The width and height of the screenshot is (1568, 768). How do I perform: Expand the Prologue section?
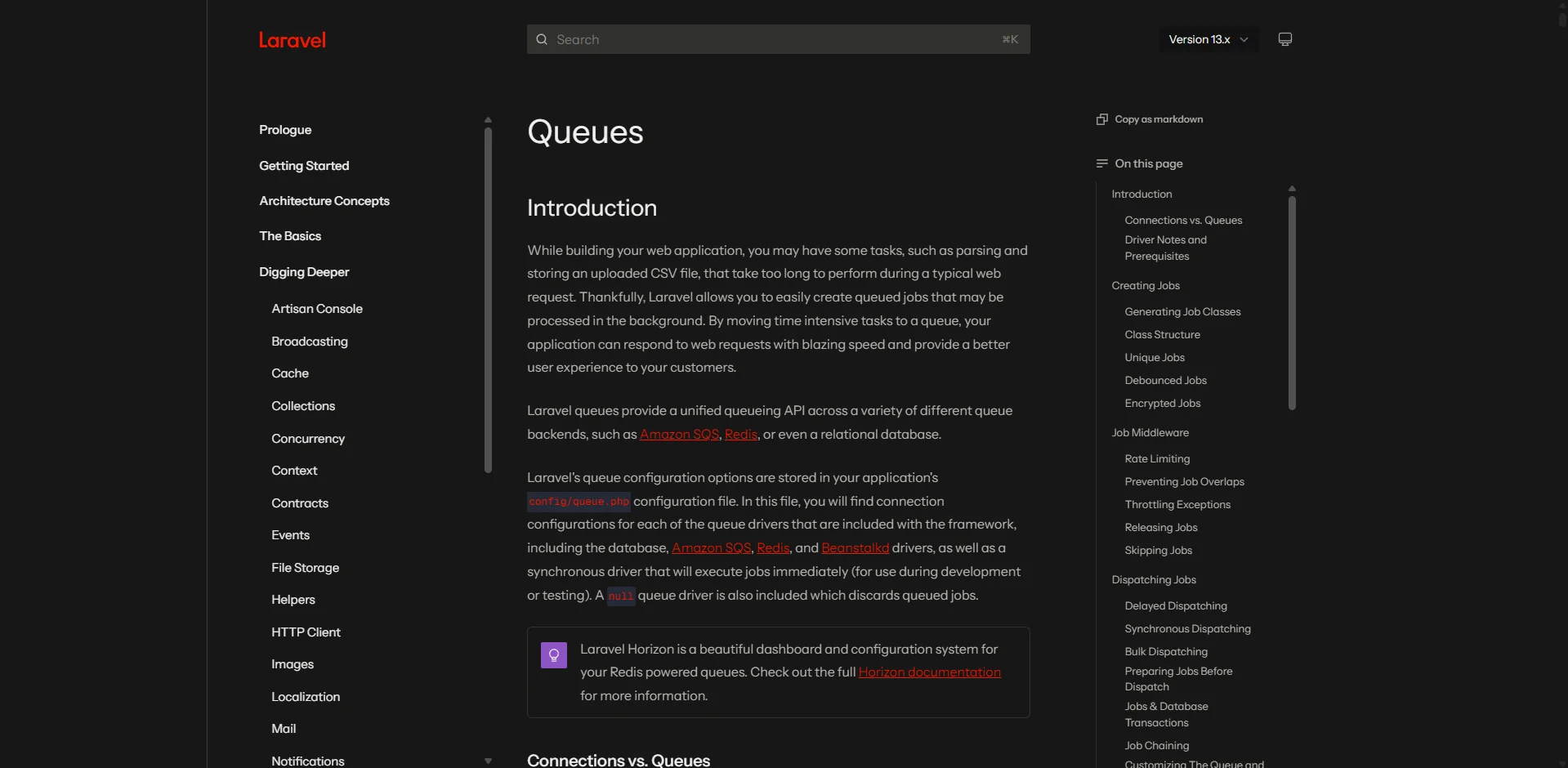(x=285, y=130)
